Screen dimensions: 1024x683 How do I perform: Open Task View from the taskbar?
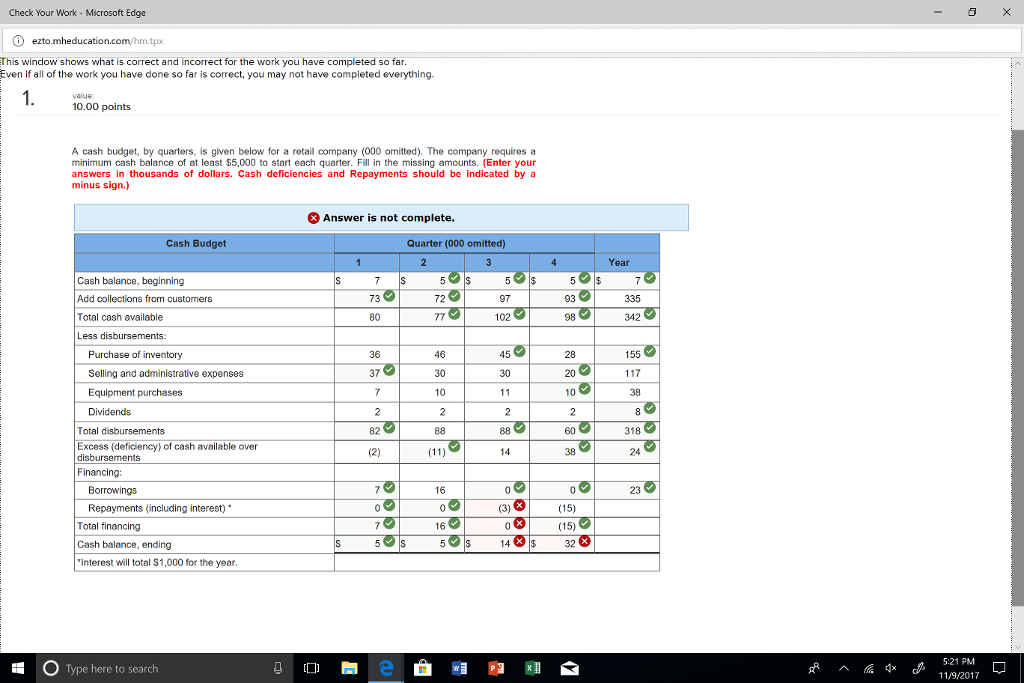pos(311,668)
